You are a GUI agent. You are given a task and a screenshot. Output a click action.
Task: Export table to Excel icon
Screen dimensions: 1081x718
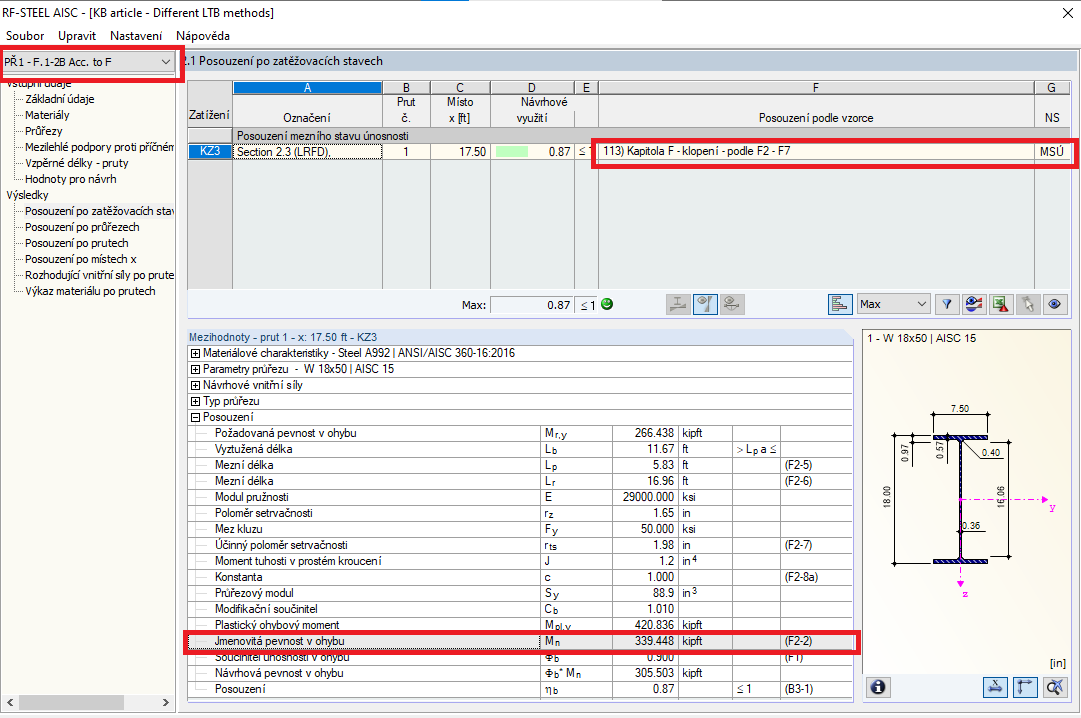(x=1001, y=304)
